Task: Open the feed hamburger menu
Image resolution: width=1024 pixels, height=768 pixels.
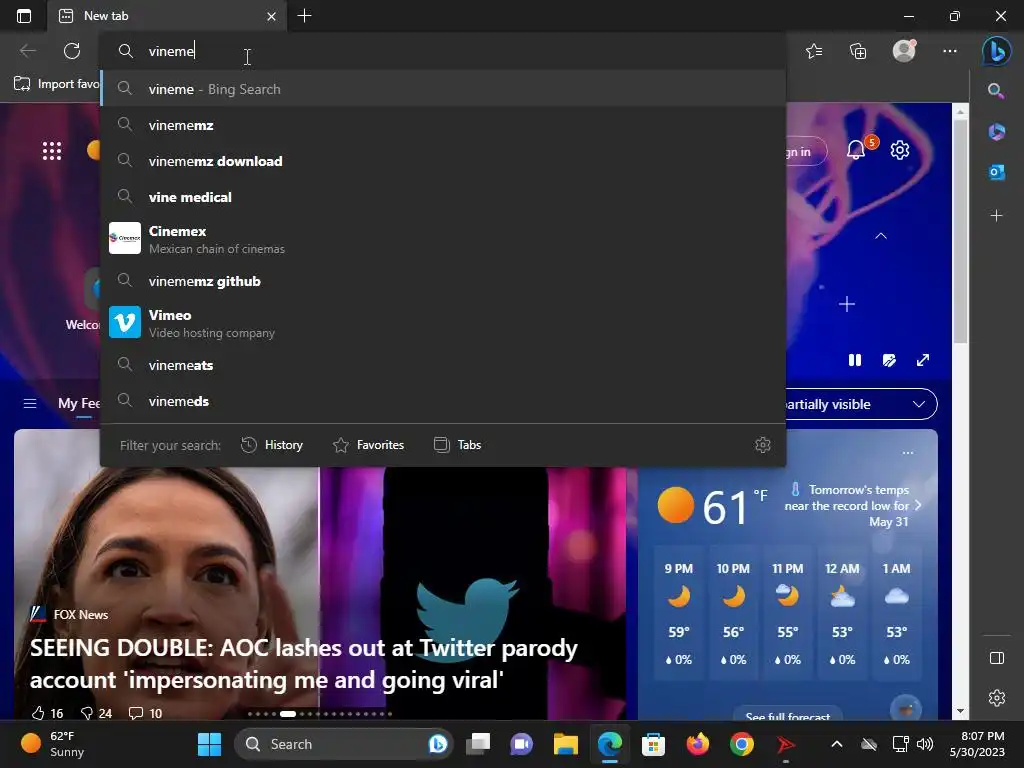Action: pyautogui.click(x=29, y=404)
